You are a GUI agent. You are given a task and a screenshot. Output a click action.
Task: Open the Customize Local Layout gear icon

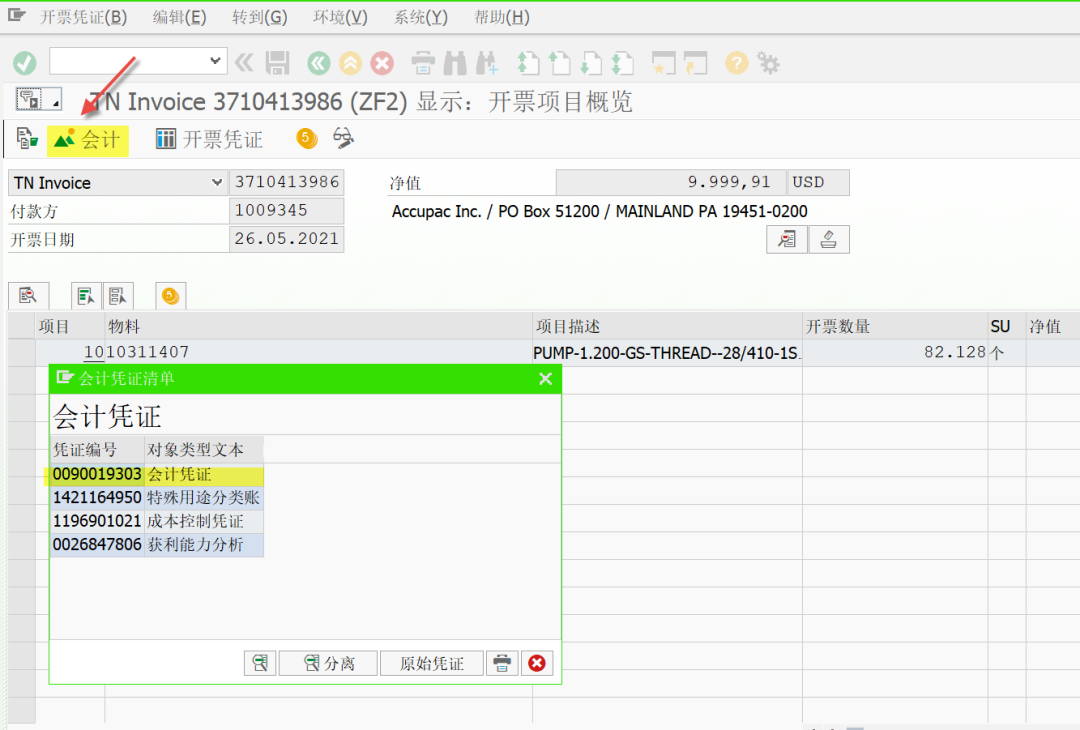(768, 63)
